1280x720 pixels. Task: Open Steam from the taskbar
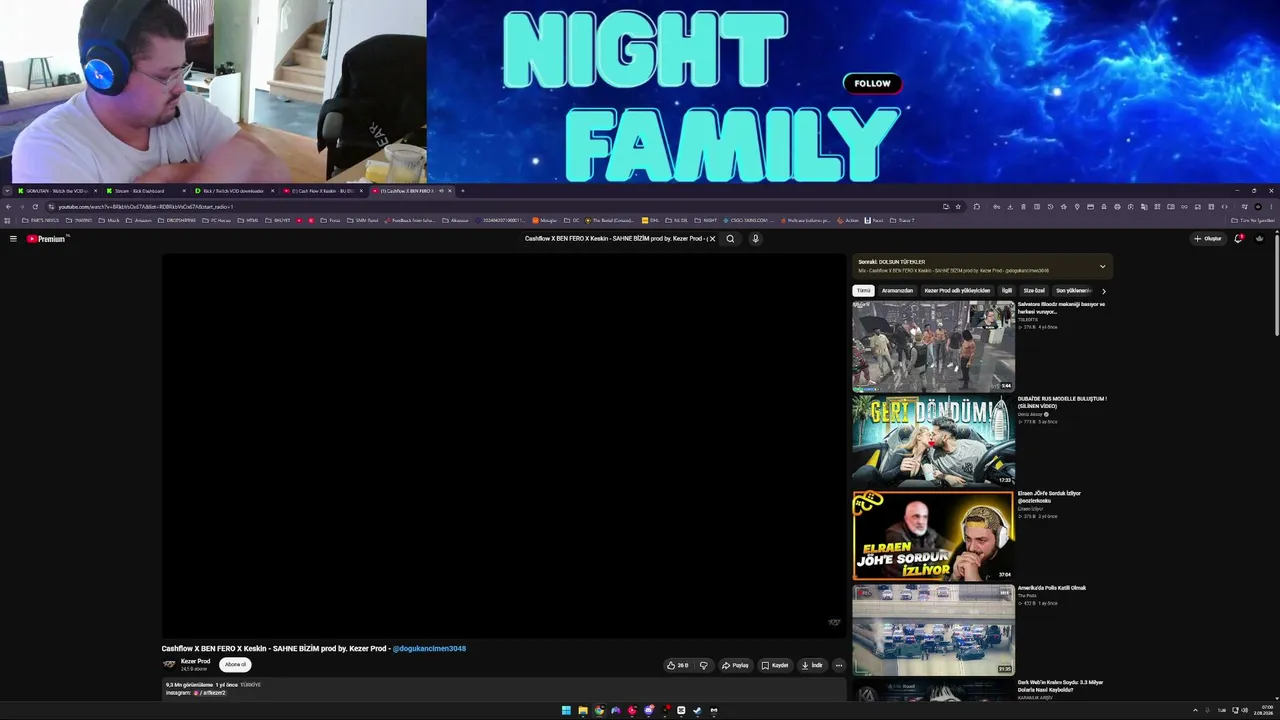click(x=697, y=711)
